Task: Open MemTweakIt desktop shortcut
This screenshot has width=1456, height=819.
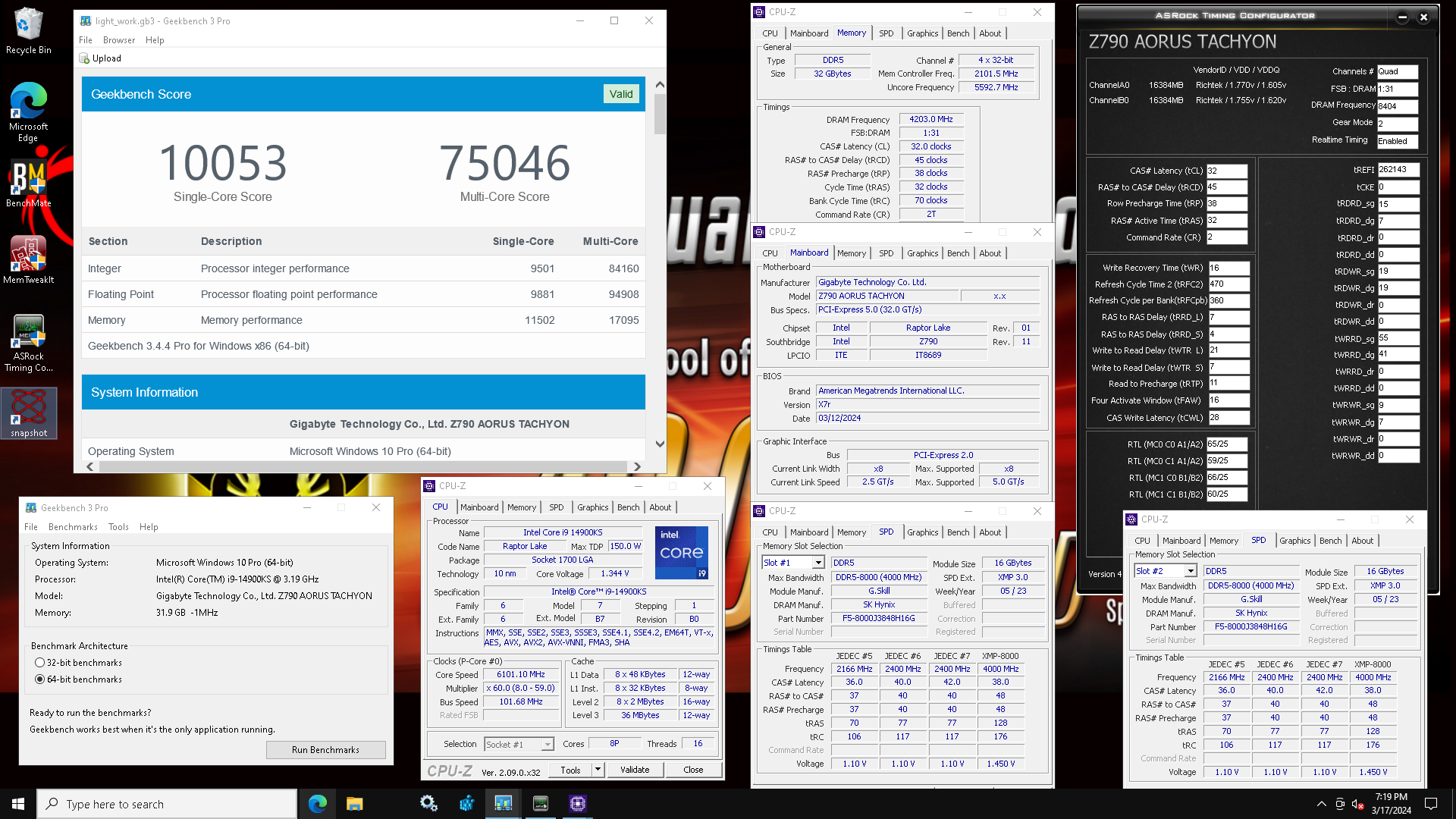Action: [x=29, y=259]
